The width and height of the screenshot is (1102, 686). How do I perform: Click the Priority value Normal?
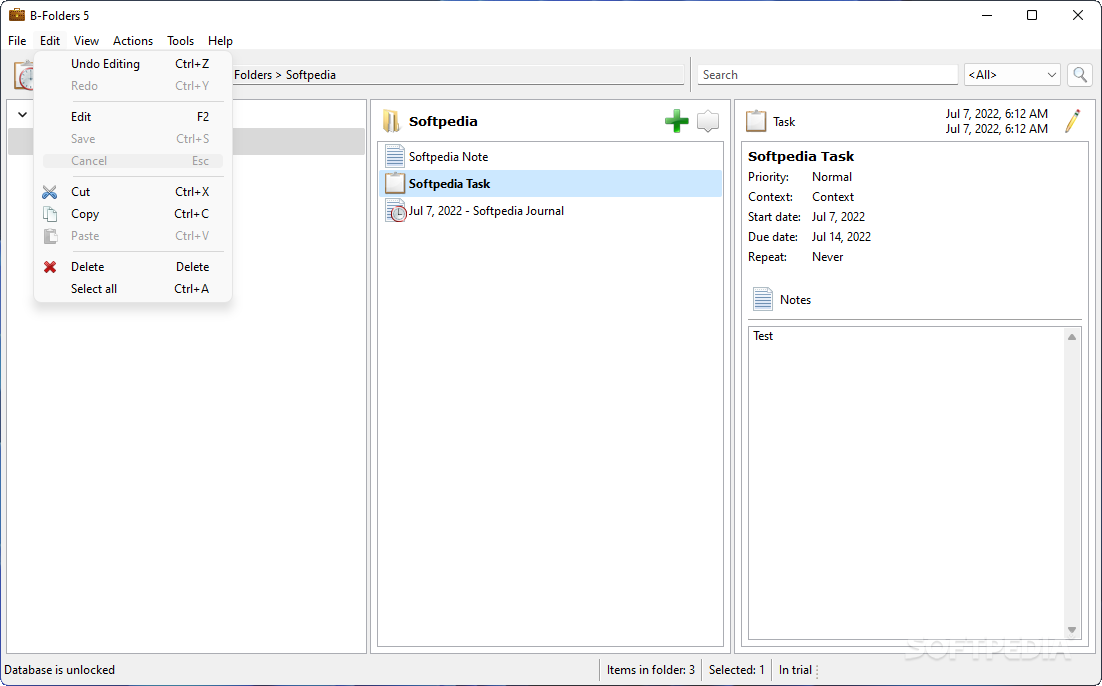831,177
